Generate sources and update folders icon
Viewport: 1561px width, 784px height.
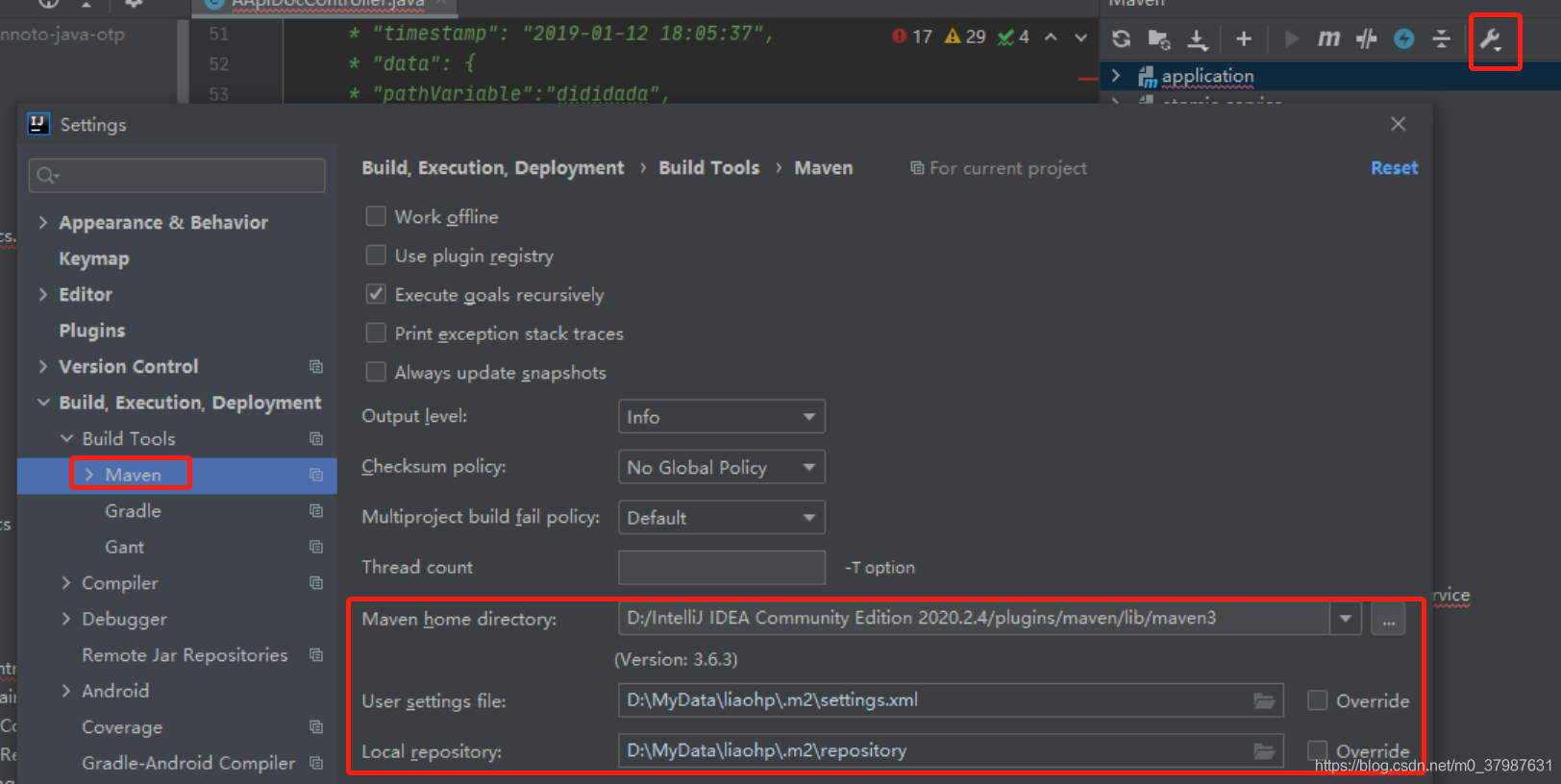tap(1159, 39)
